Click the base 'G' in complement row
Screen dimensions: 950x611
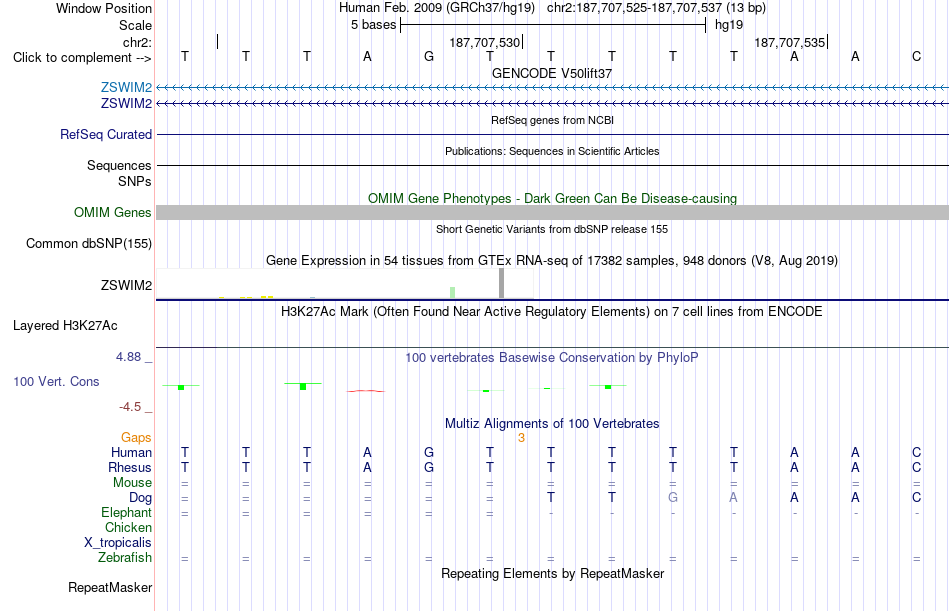point(429,57)
